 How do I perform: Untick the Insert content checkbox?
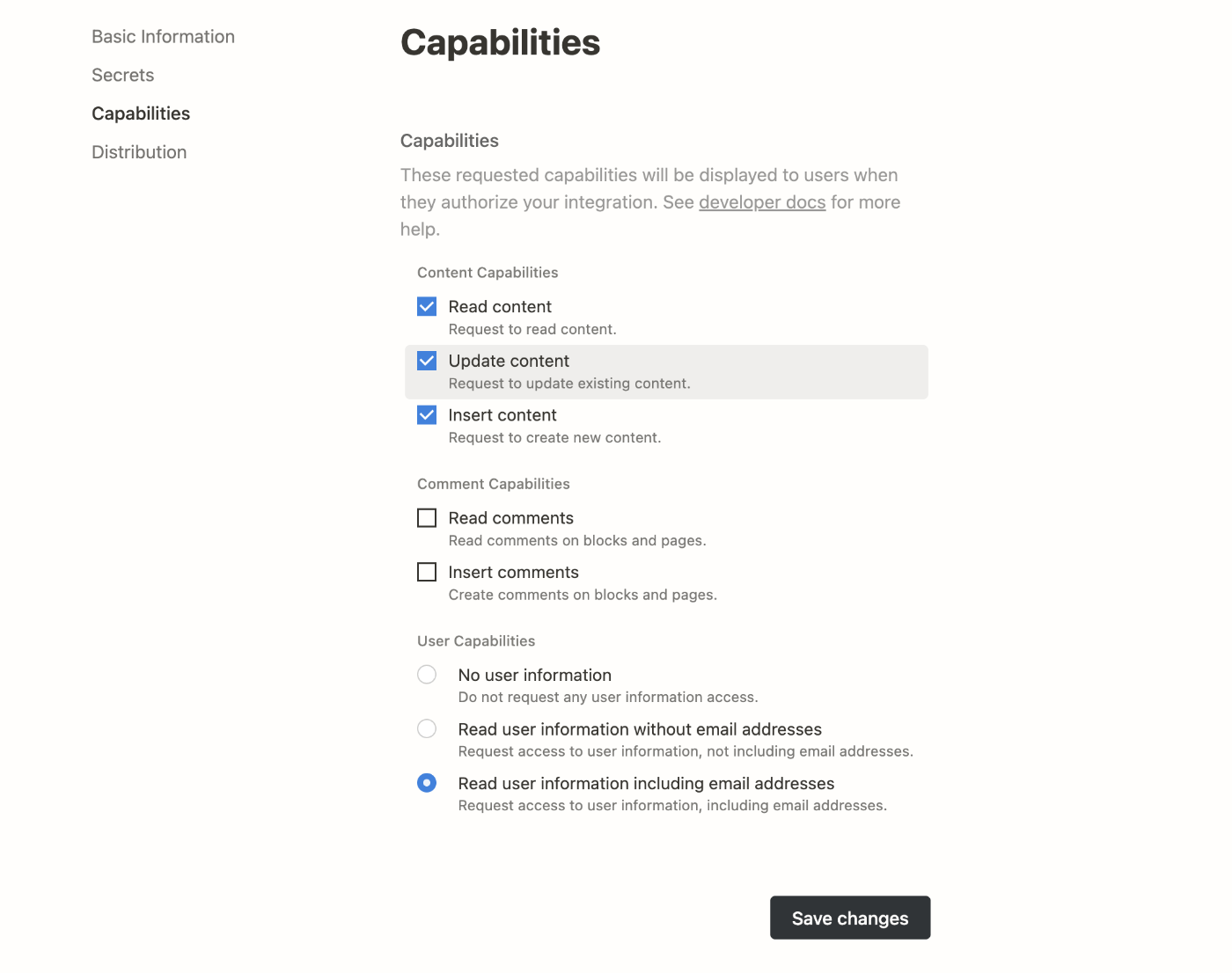click(x=427, y=415)
